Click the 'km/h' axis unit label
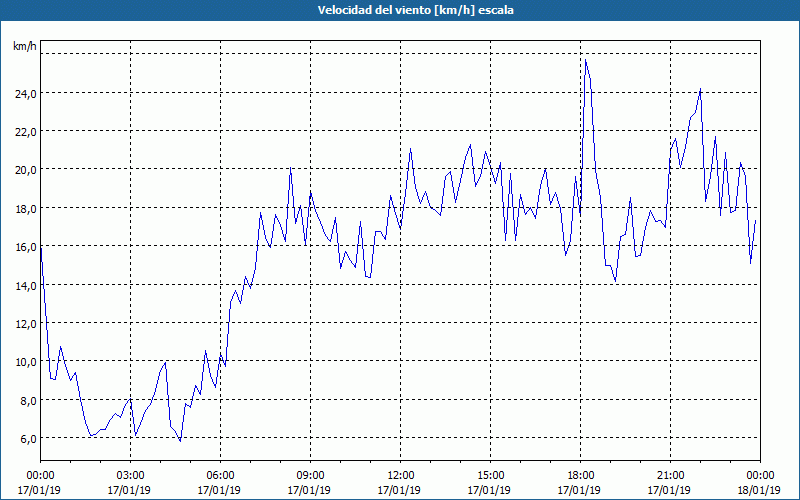This screenshot has width=800, height=500. pos(25,46)
